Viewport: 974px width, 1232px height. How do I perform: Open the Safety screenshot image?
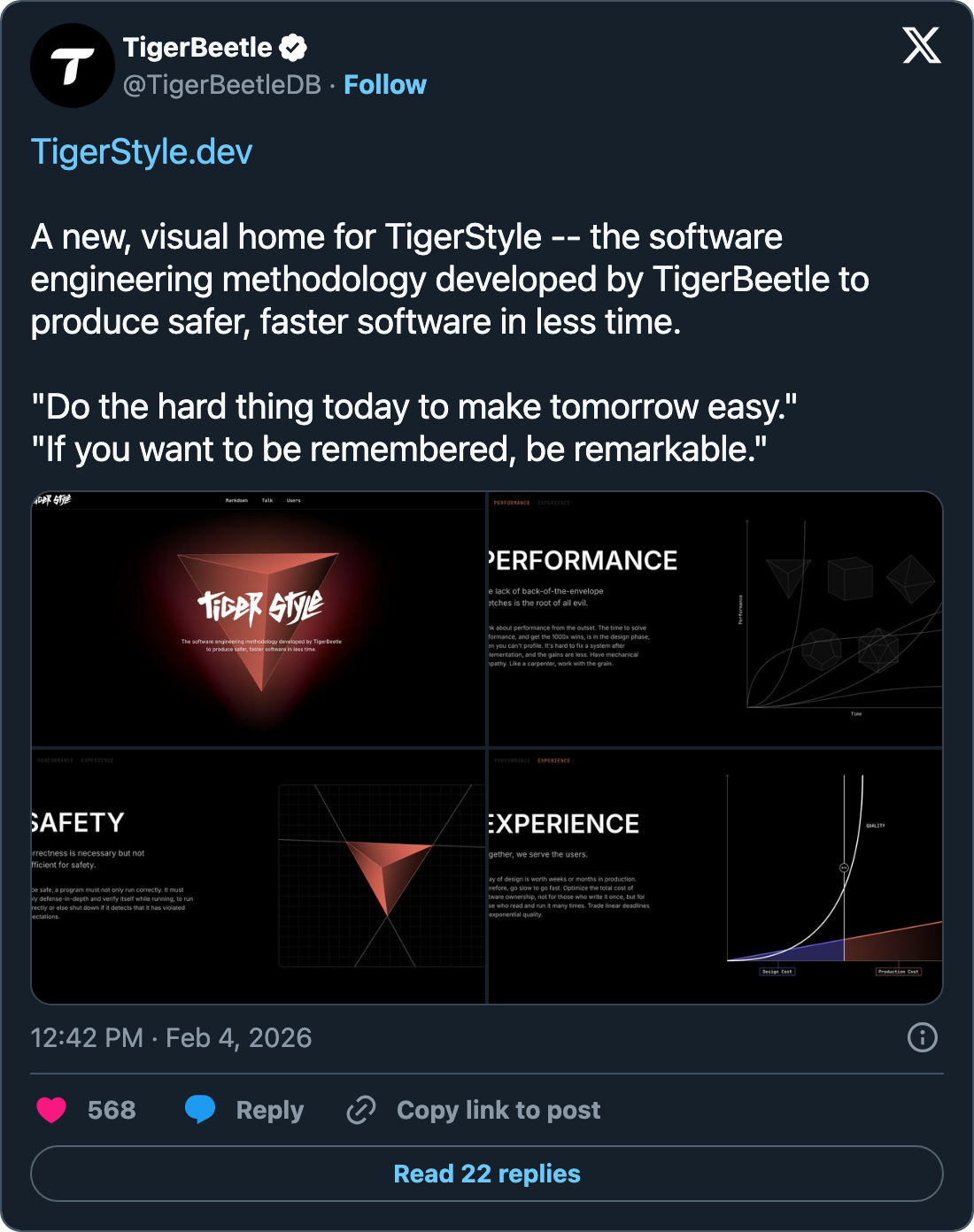tap(259, 876)
